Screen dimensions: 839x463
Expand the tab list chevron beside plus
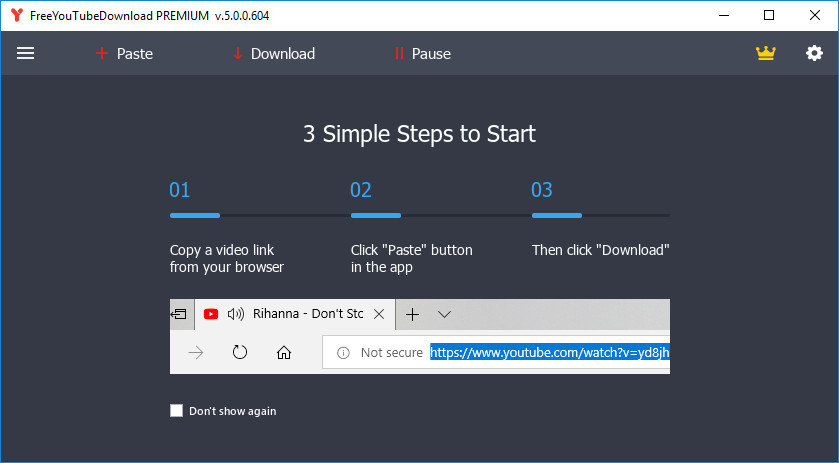(x=444, y=314)
